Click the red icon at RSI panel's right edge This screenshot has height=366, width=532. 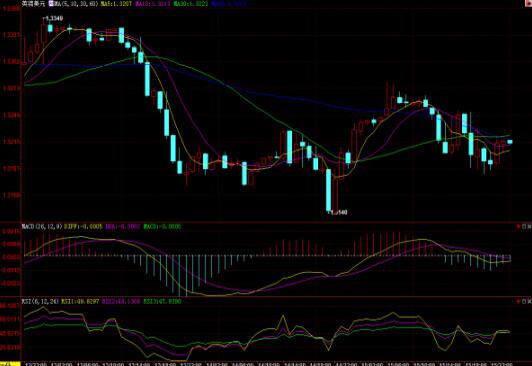click(519, 301)
